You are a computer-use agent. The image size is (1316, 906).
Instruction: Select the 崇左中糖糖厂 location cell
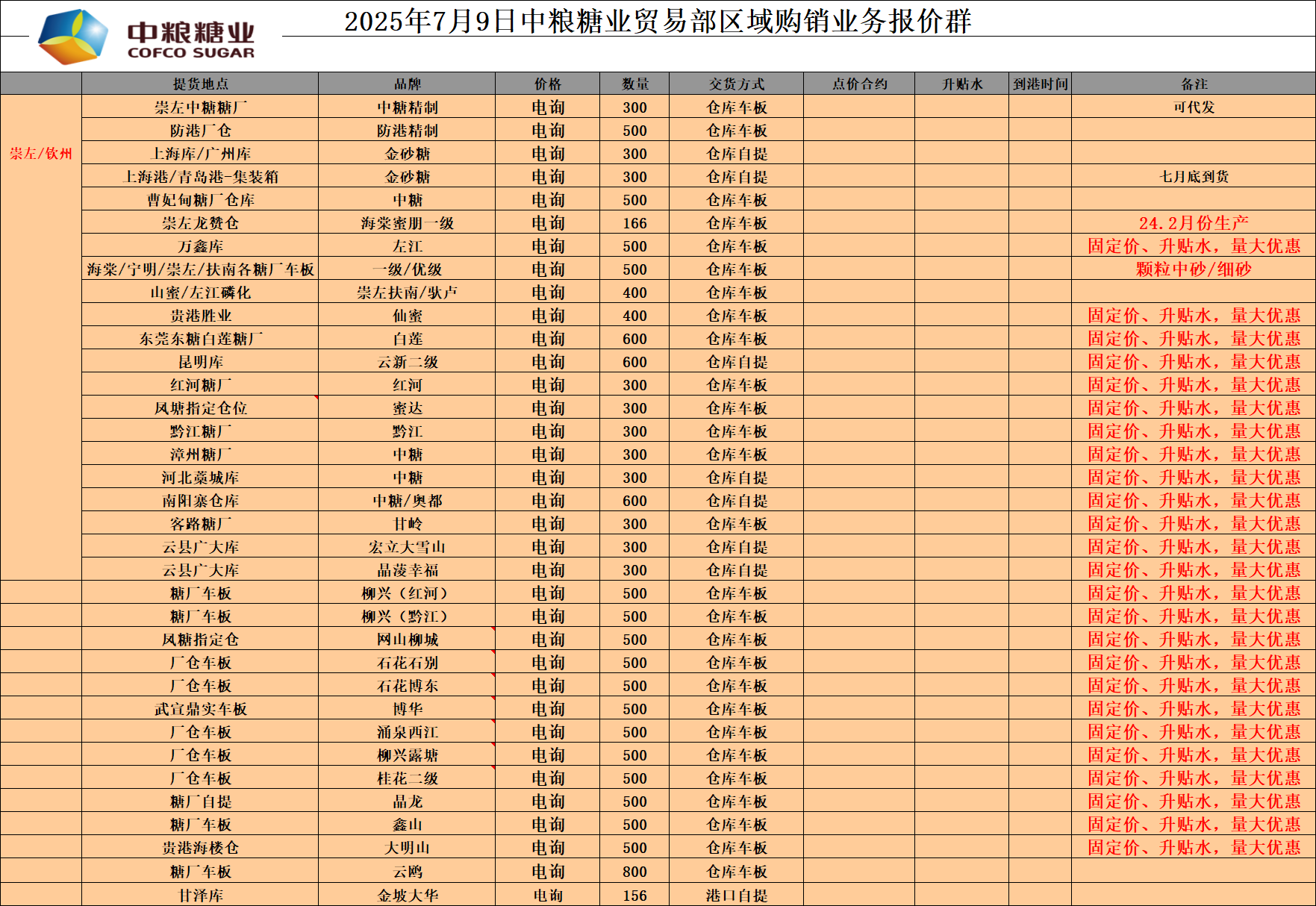click(200, 107)
